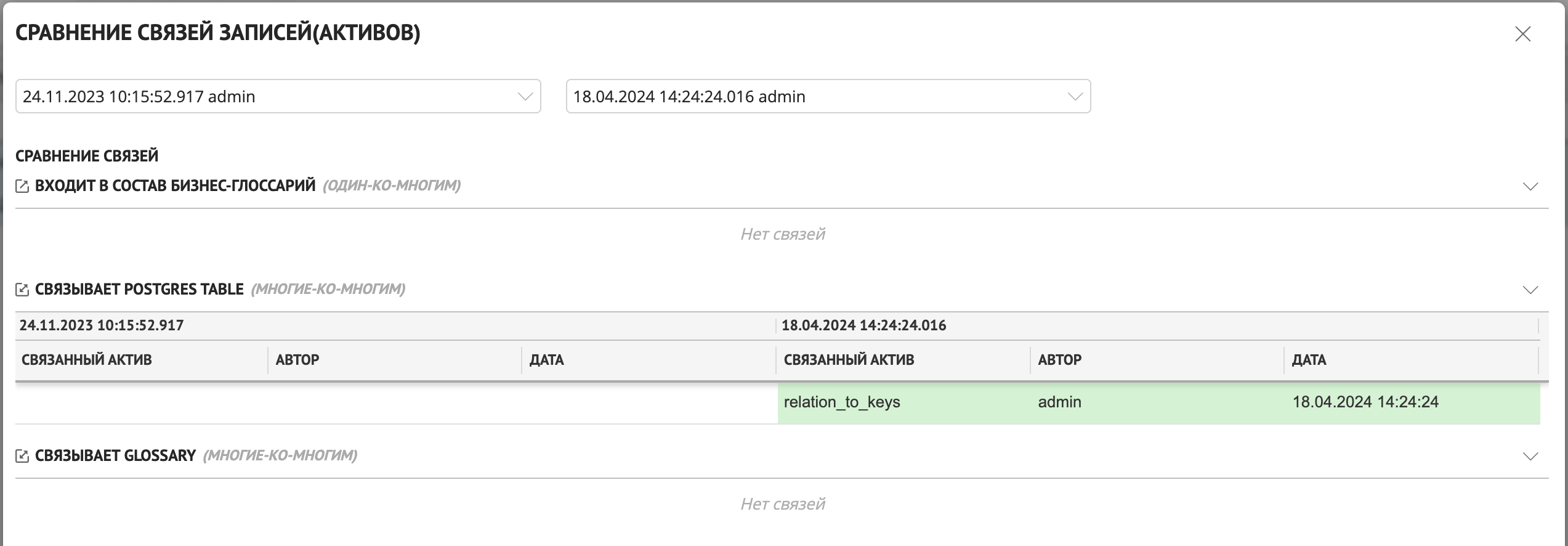Select the admin author cell in green row
Viewport: 1568px width, 546px height.
point(1059,402)
